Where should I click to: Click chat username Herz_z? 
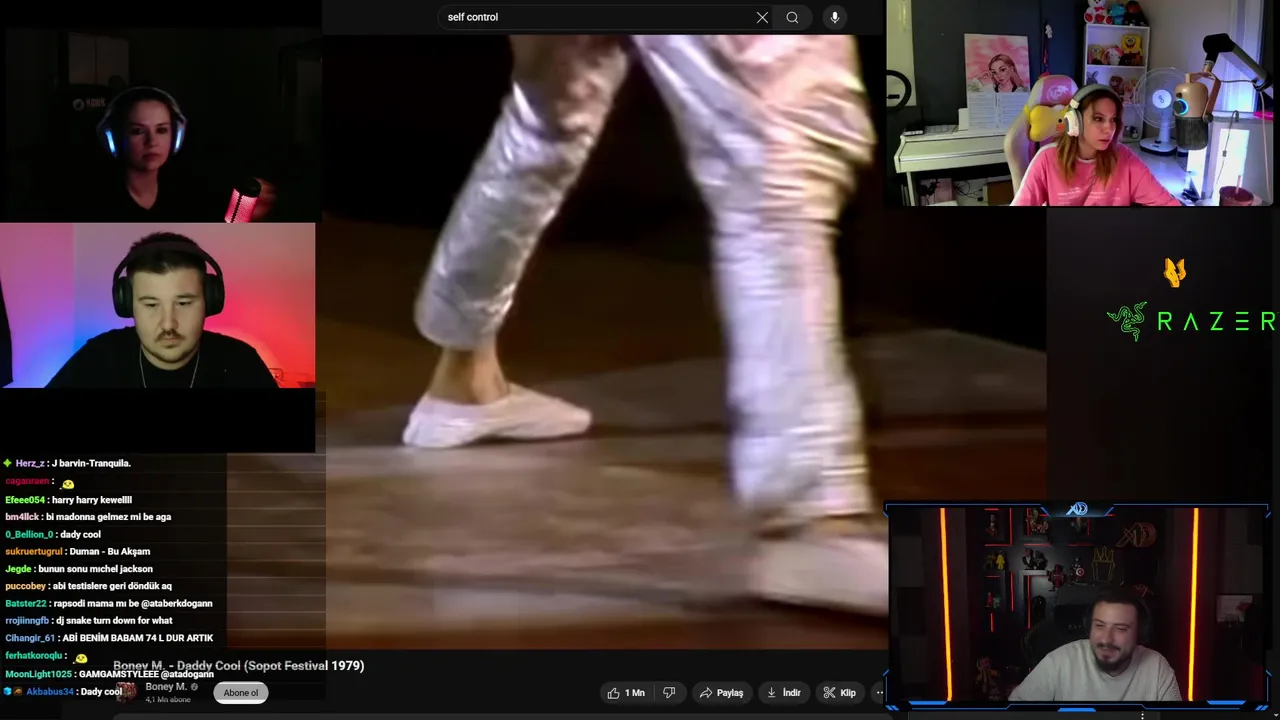click(30, 464)
